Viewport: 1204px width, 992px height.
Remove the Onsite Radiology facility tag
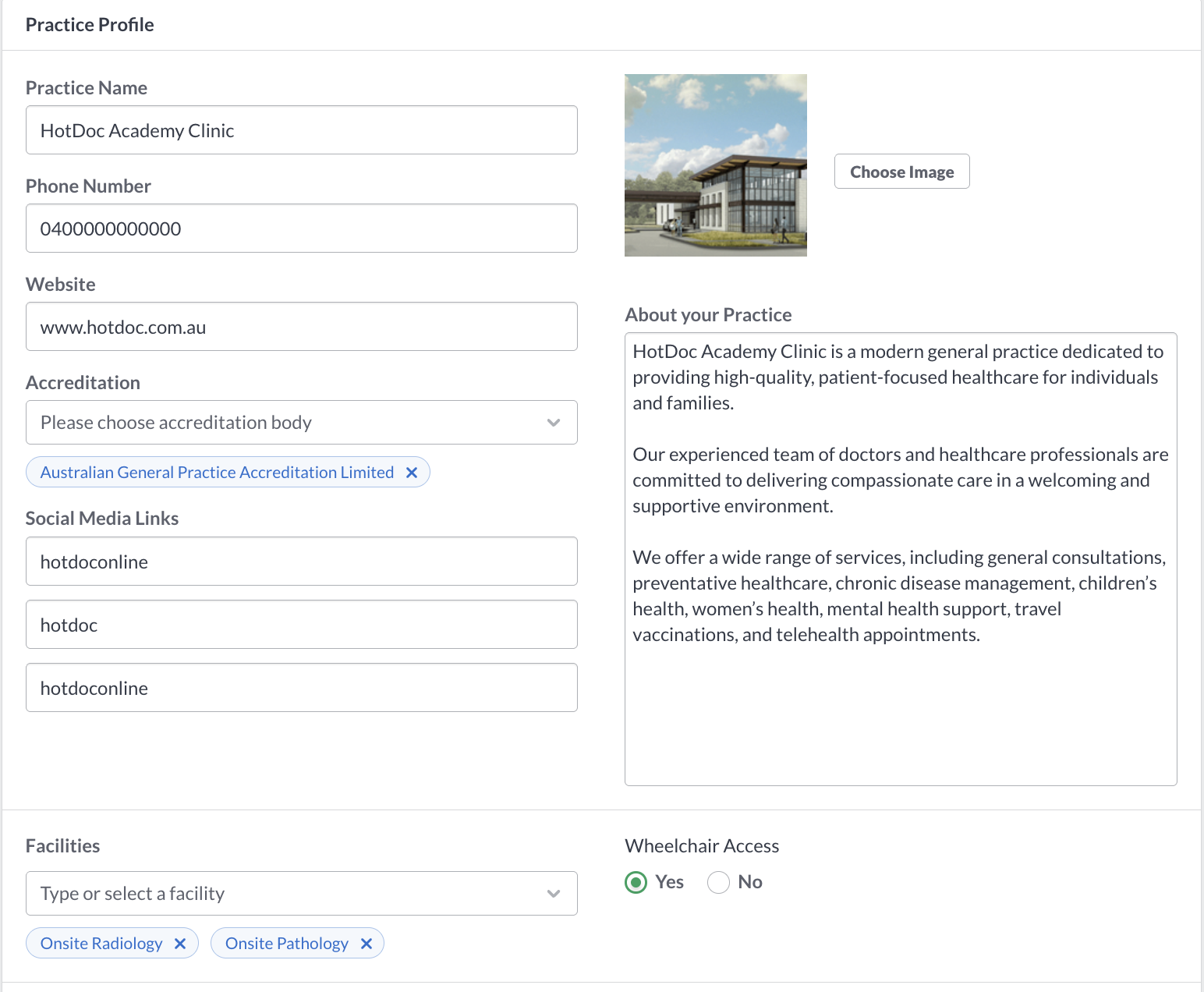point(180,944)
